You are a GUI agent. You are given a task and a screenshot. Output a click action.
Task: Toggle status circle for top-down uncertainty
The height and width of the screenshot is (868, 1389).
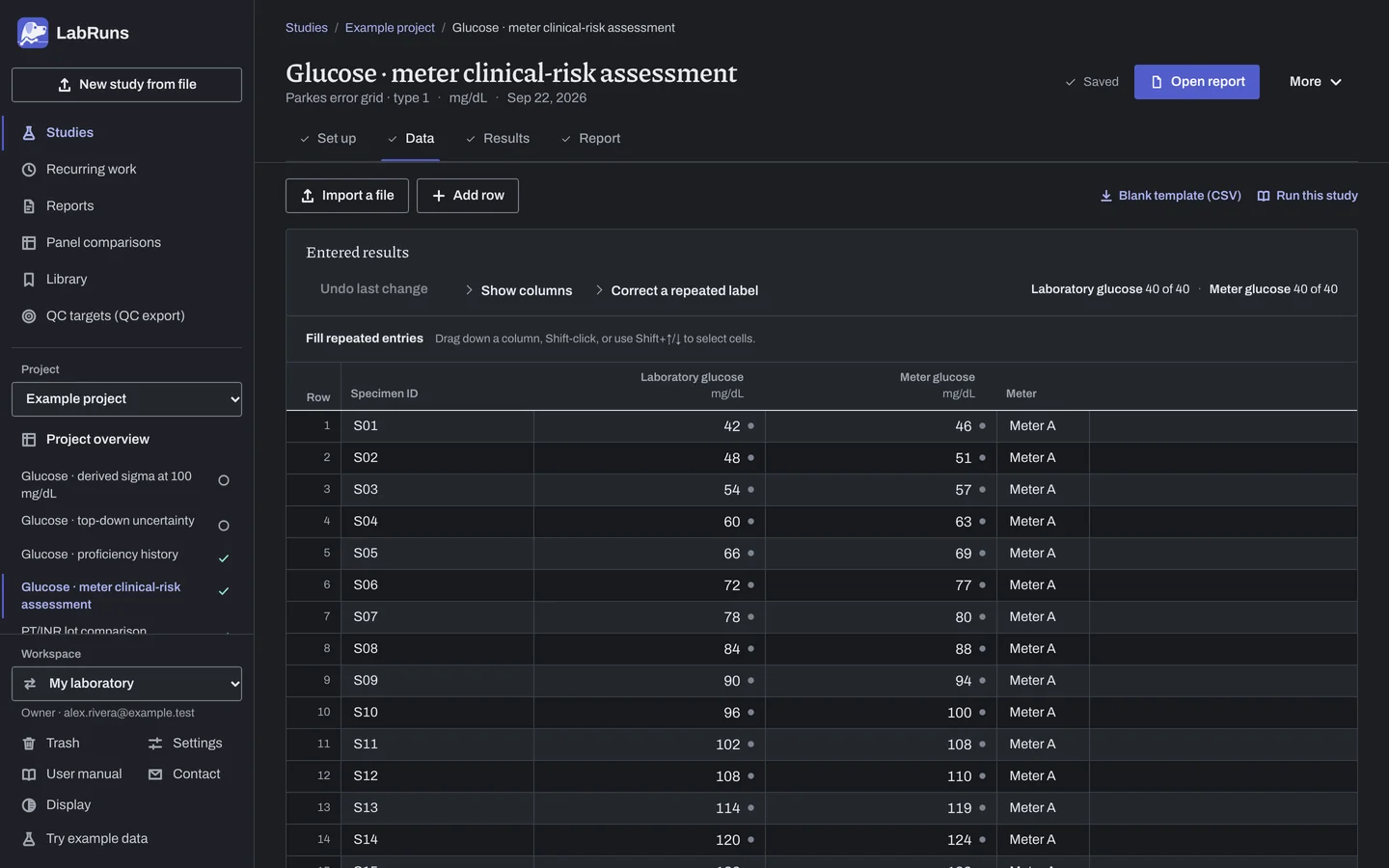pos(224,526)
